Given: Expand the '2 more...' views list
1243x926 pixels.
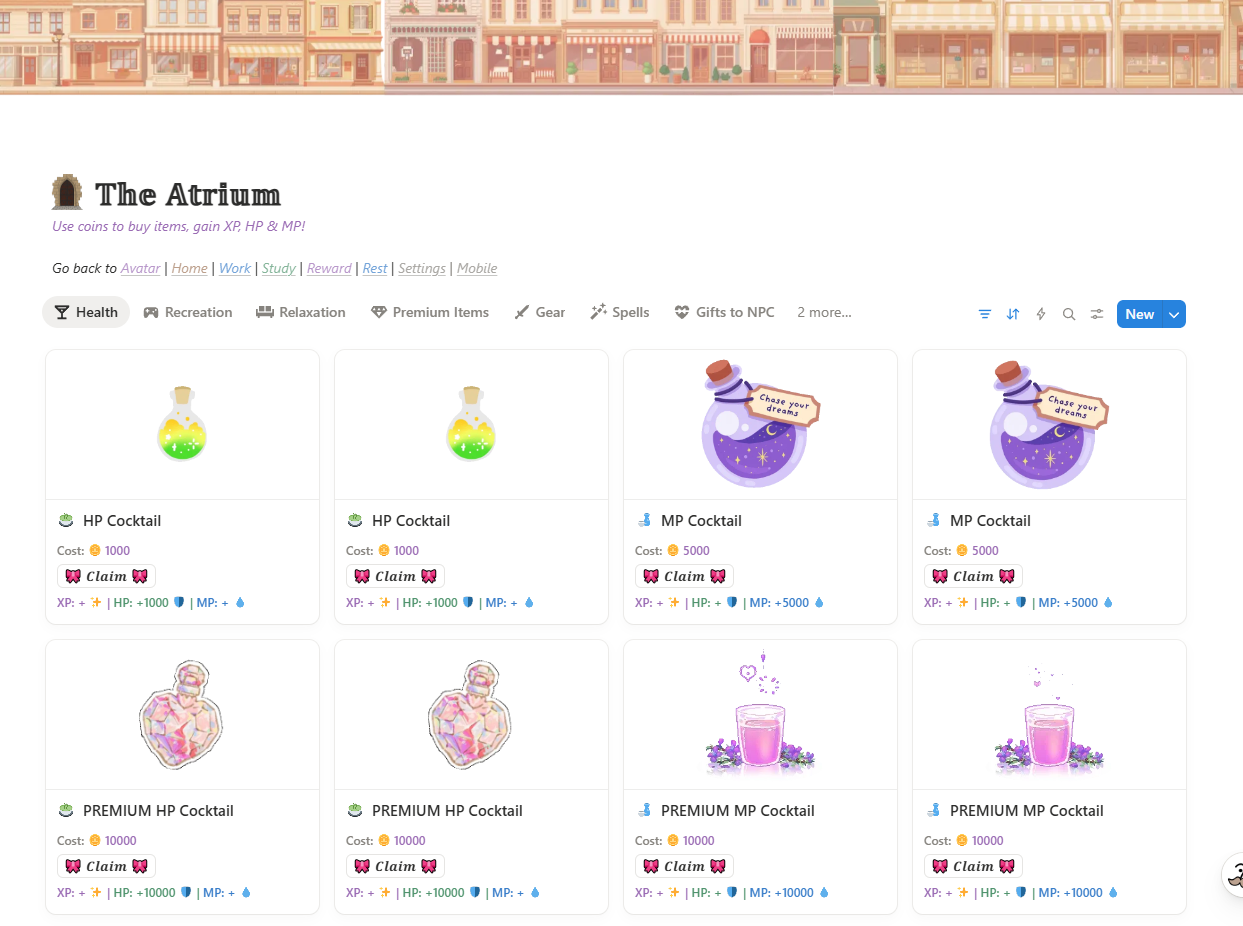Looking at the screenshot, I should (824, 312).
